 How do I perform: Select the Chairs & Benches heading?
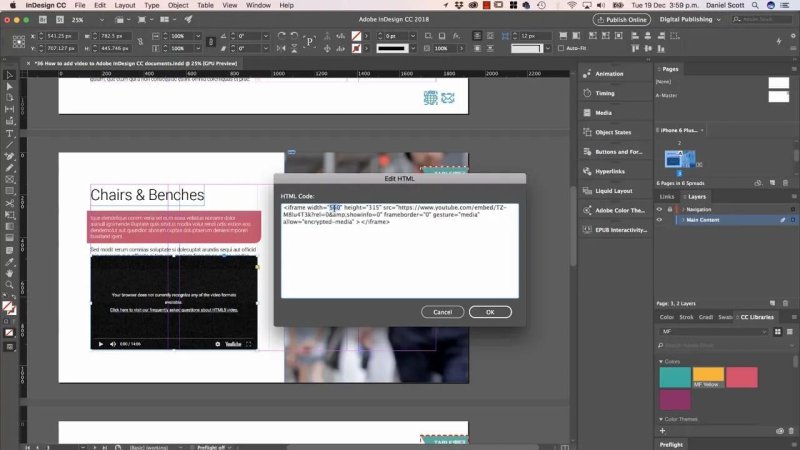click(x=147, y=195)
